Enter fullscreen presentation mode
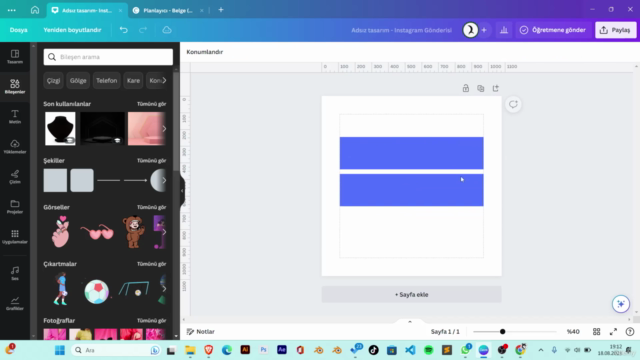The width and height of the screenshot is (640, 360). 613,331
